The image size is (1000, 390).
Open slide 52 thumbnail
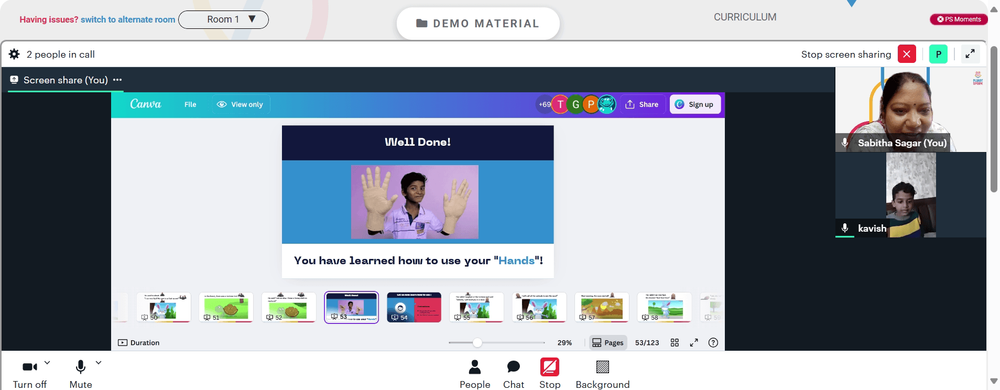pos(289,308)
